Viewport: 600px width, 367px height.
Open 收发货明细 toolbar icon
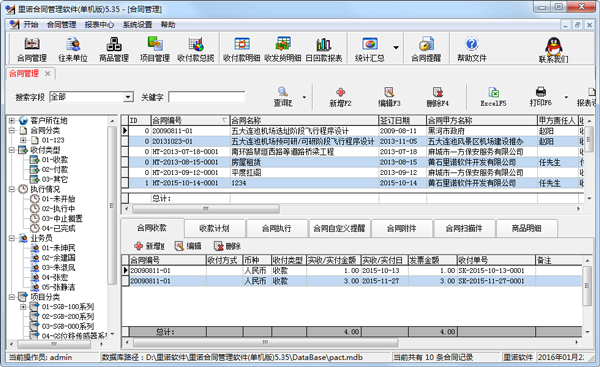click(x=283, y=50)
